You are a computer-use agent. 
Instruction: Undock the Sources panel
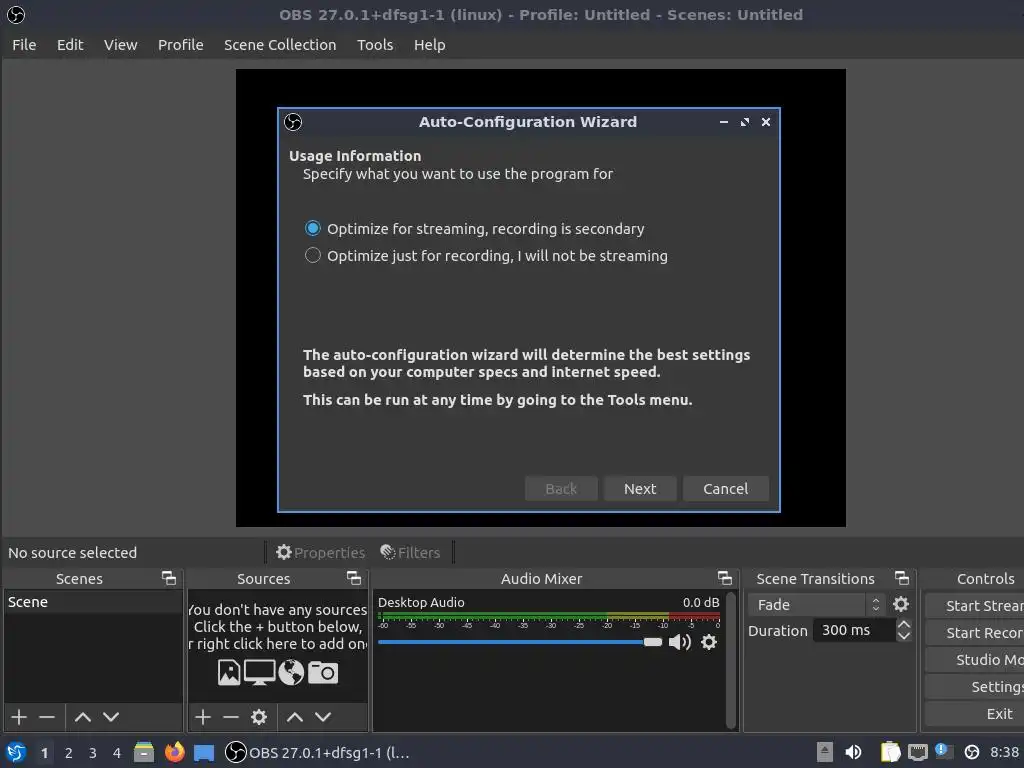pos(354,578)
